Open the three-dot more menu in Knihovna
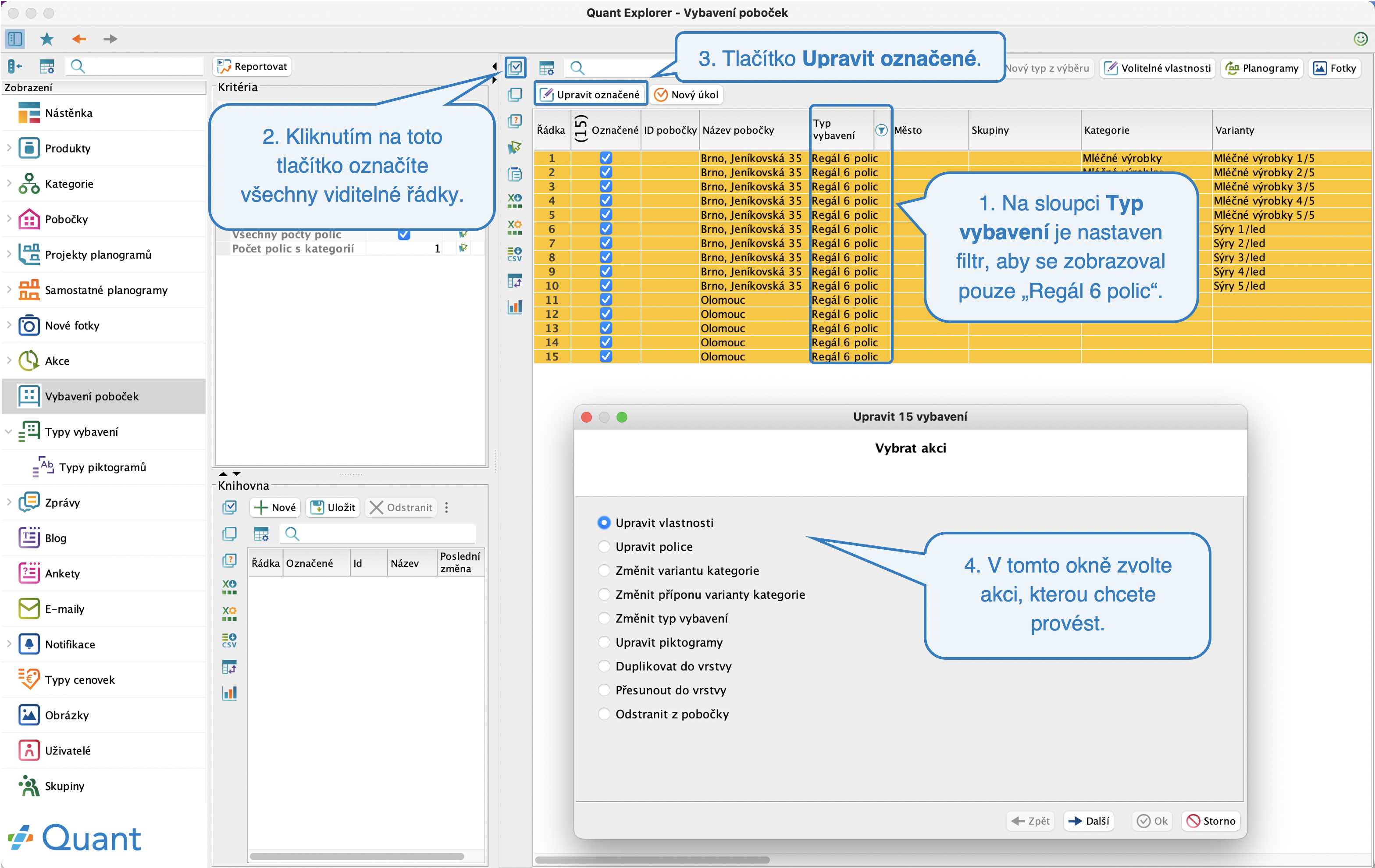The height and width of the screenshot is (868, 1375). [446, 507]
